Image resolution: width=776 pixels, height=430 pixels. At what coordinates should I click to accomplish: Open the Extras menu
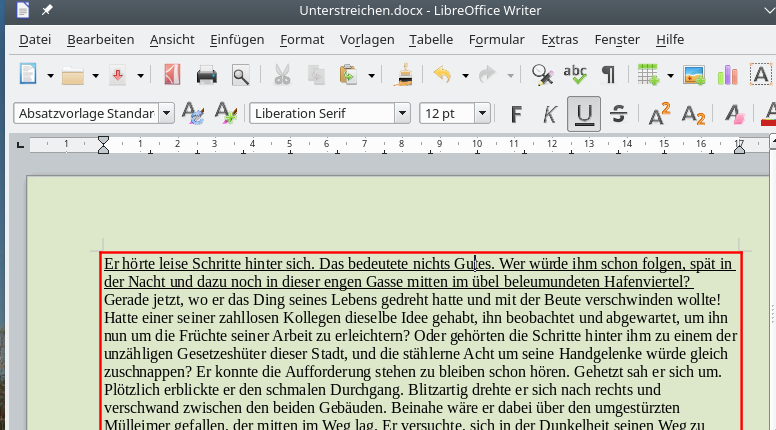[559, 40]
